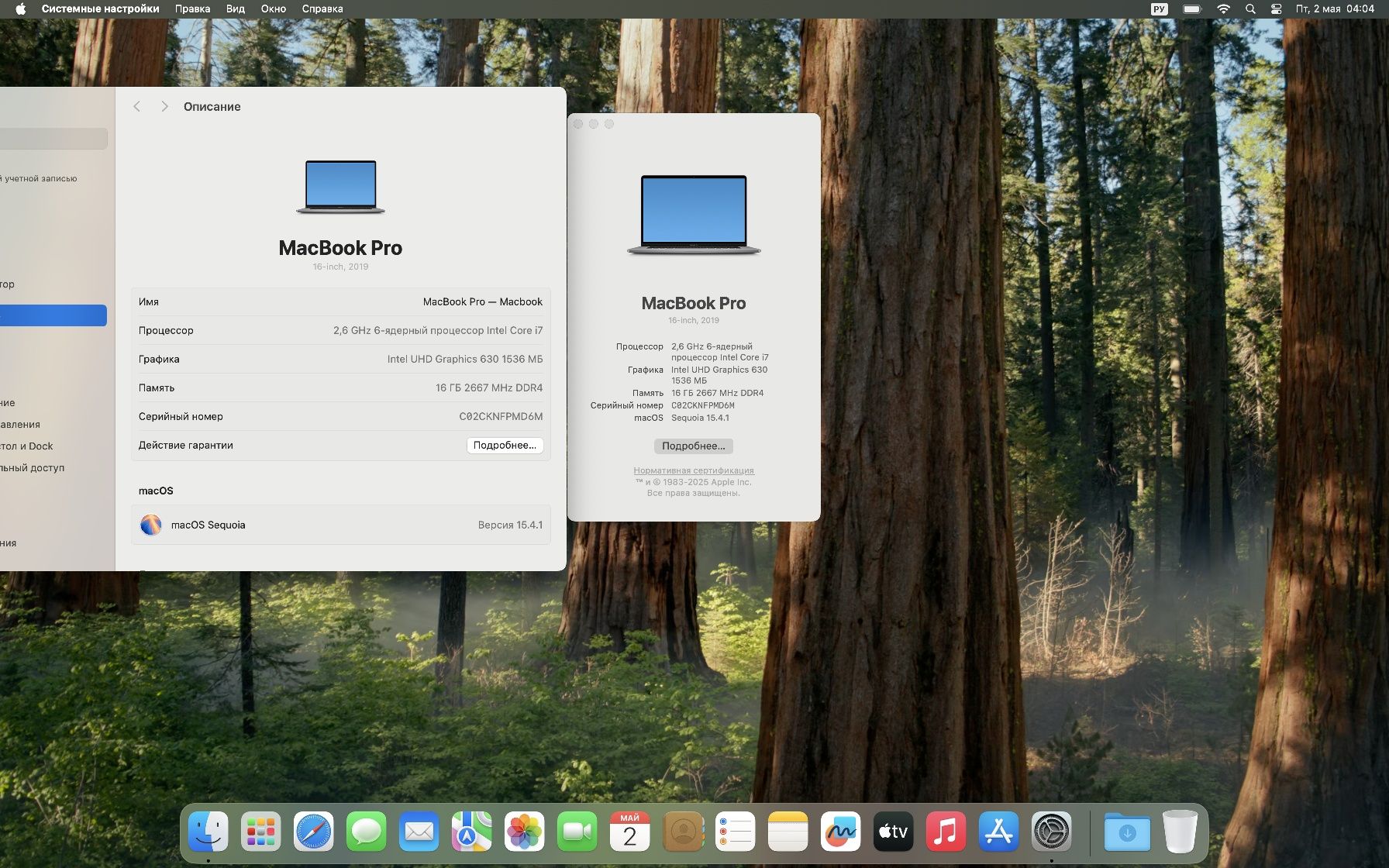
Task: Open Downloads folder in Dock
Action: click(x=1128, y=832)
